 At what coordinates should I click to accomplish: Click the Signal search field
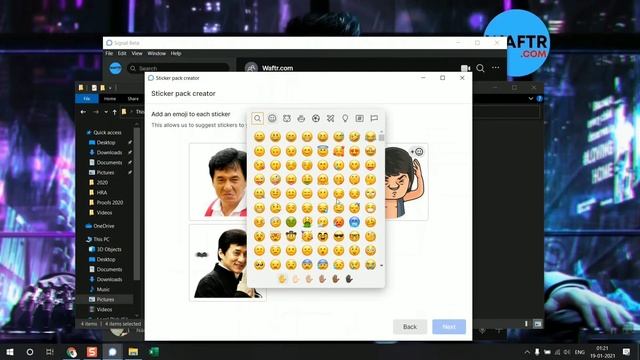coord(178,68)
